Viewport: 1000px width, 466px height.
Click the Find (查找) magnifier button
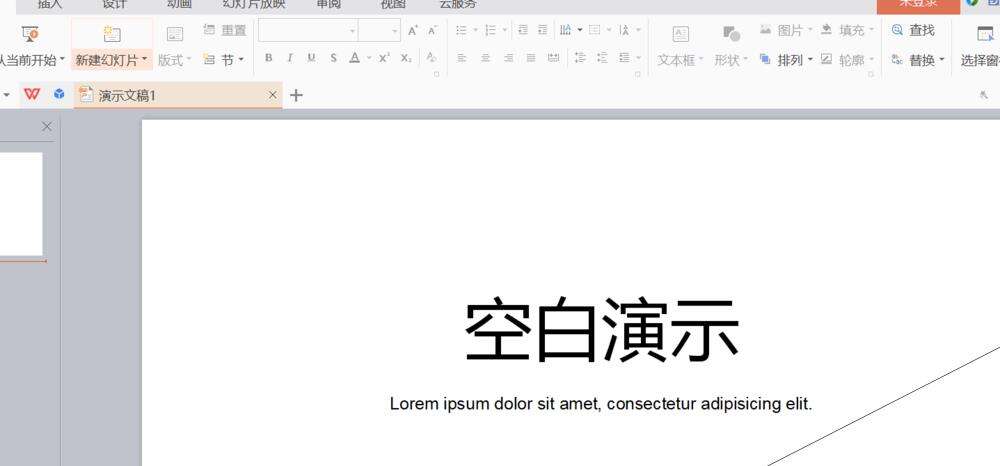(x=912, y=31)
